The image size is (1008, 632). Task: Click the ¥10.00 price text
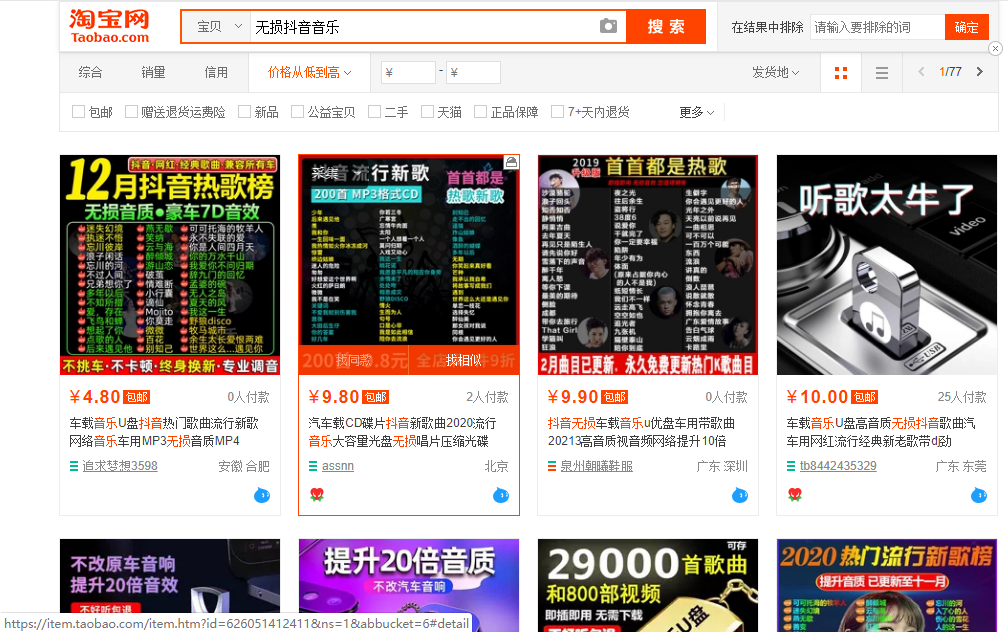pyautogui.click(x=817, y=397)
